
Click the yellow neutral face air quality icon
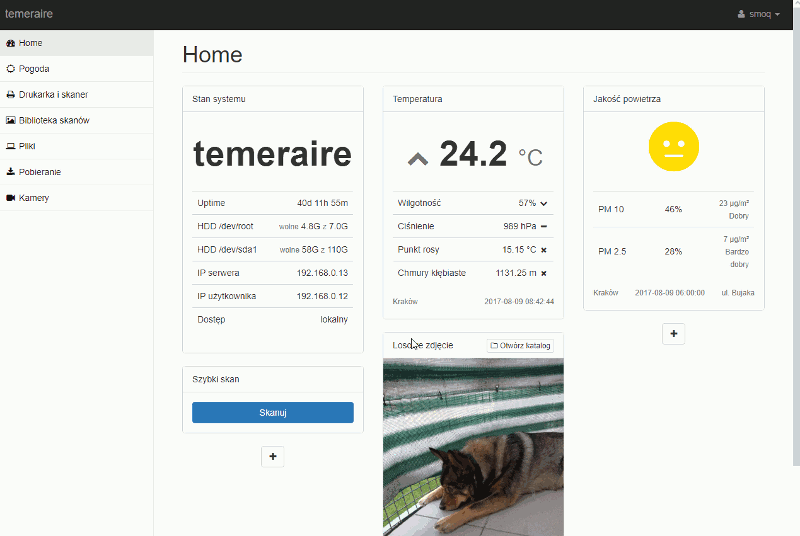673,146
